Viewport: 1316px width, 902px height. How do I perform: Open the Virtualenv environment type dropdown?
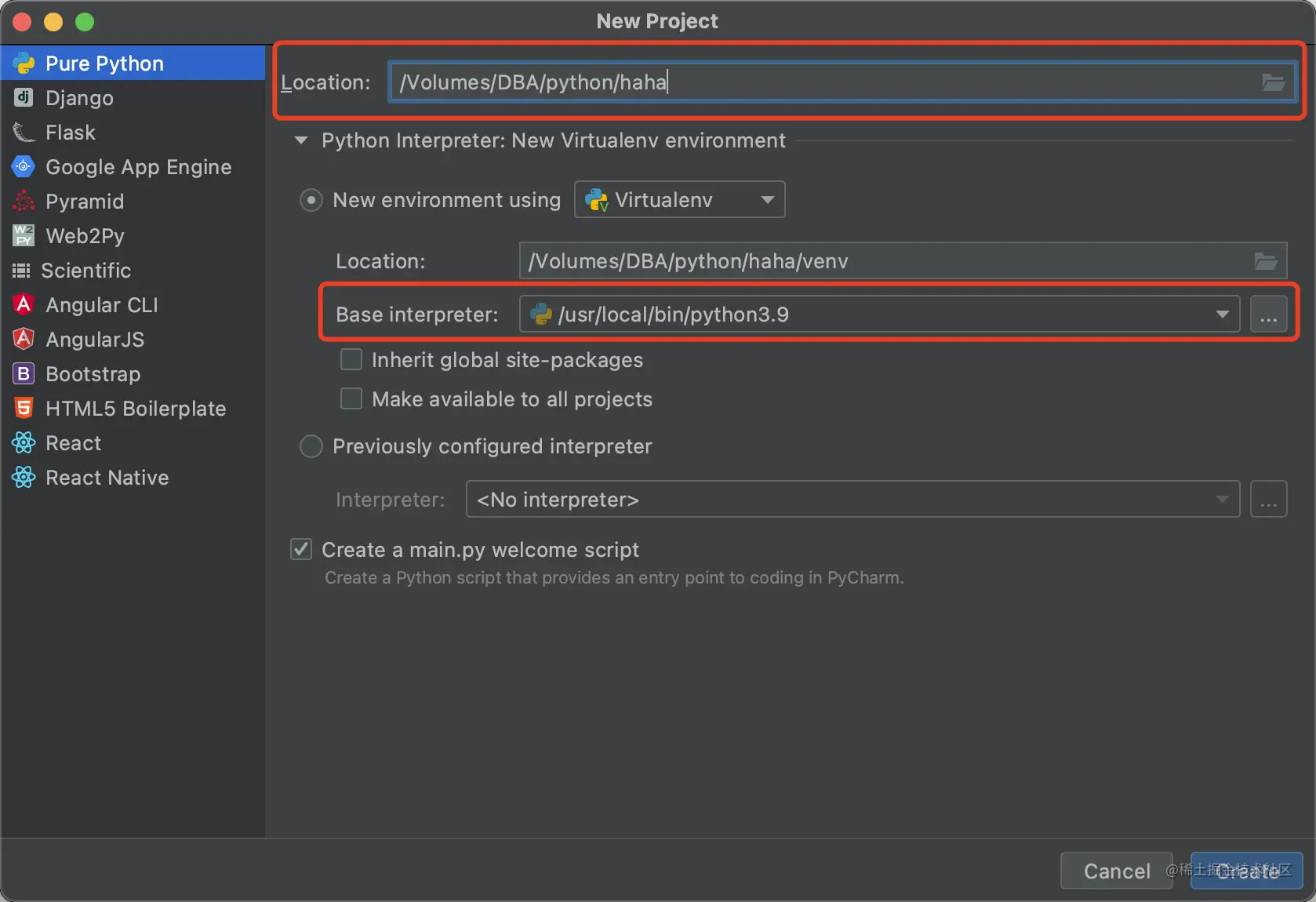[680, 200]
